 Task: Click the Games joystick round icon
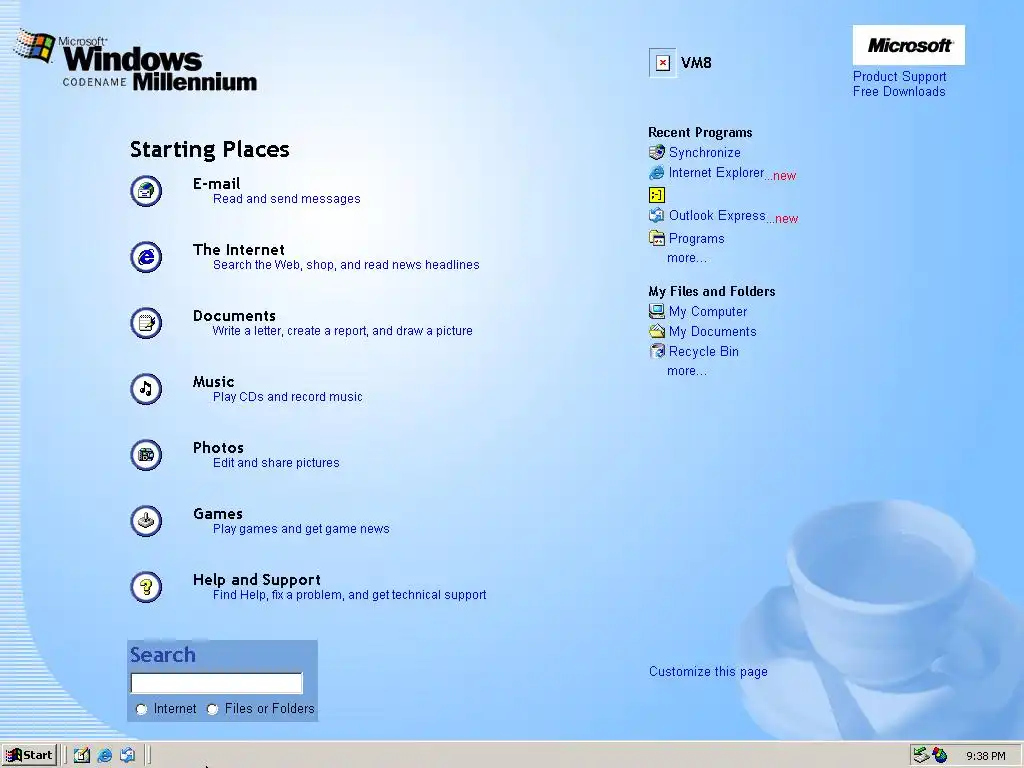(146, 521)
